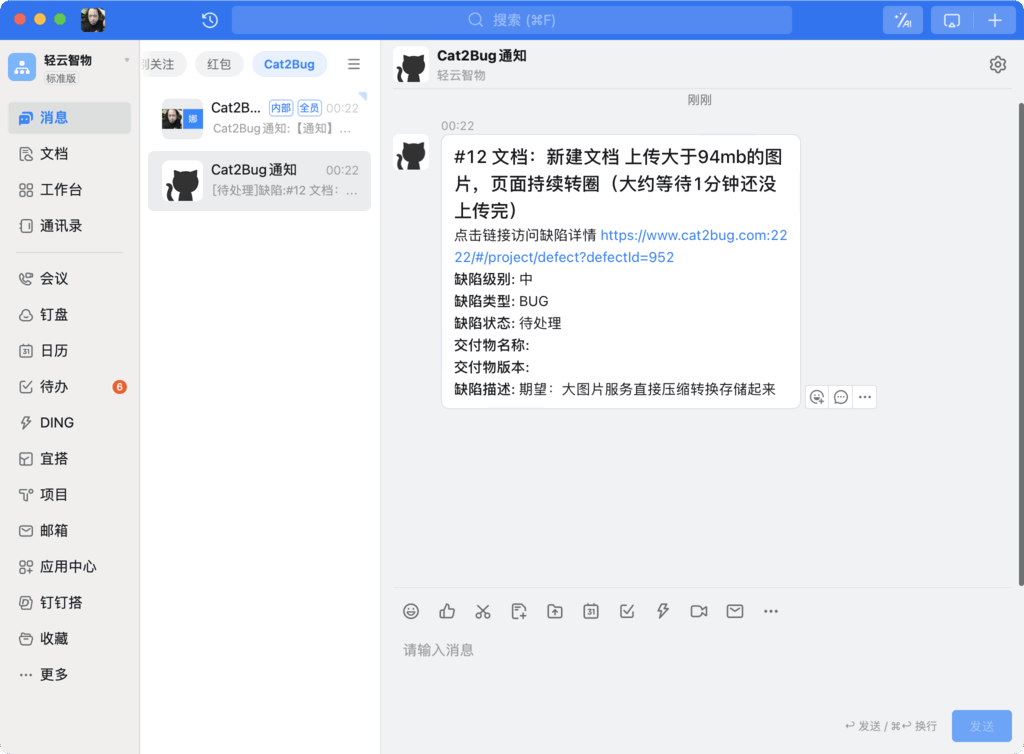Open the cat2bug.com defect link
The height and width of the screenshot is (754, 1024).
click(x=620, y=246)
